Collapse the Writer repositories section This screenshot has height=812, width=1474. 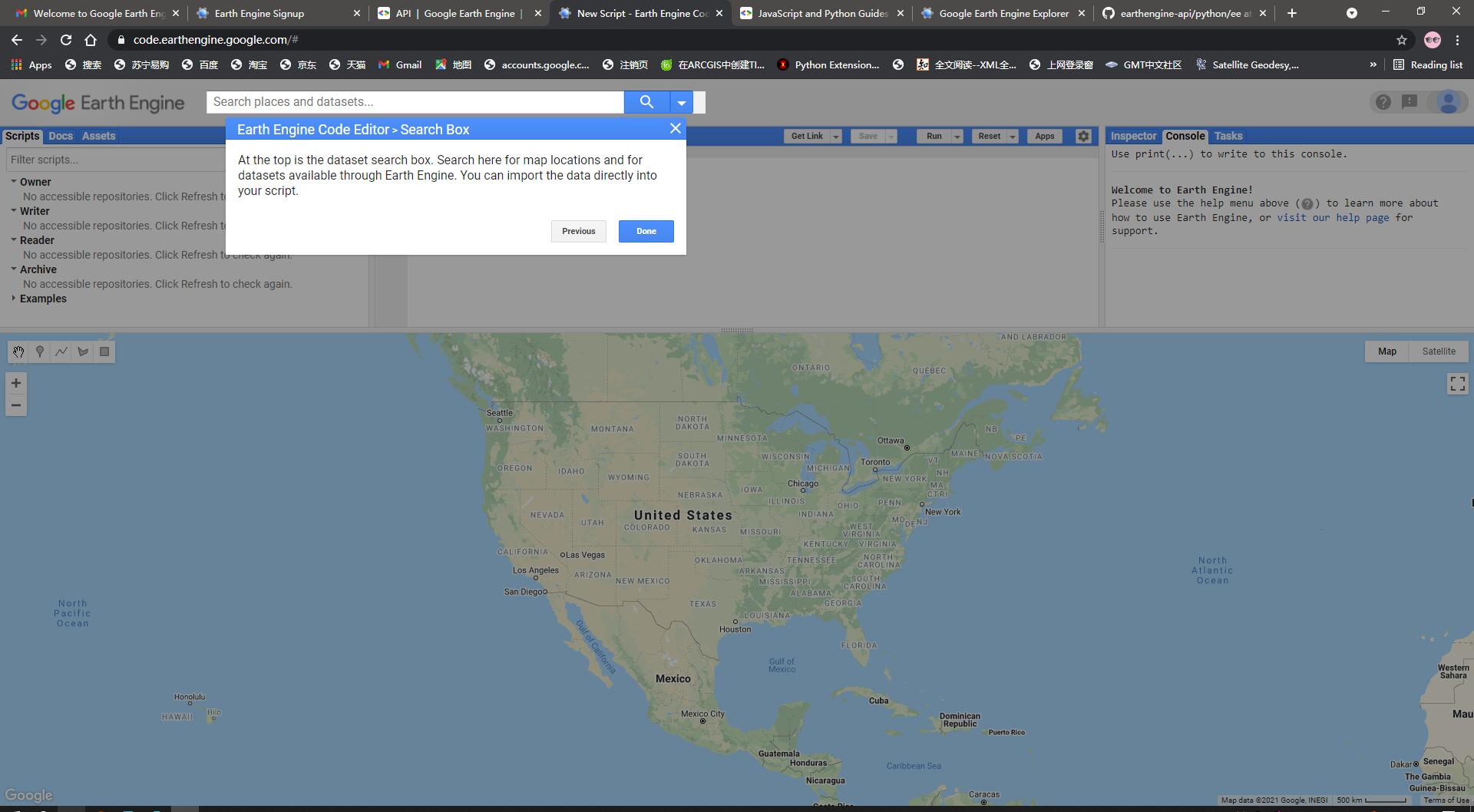(14, 211)
